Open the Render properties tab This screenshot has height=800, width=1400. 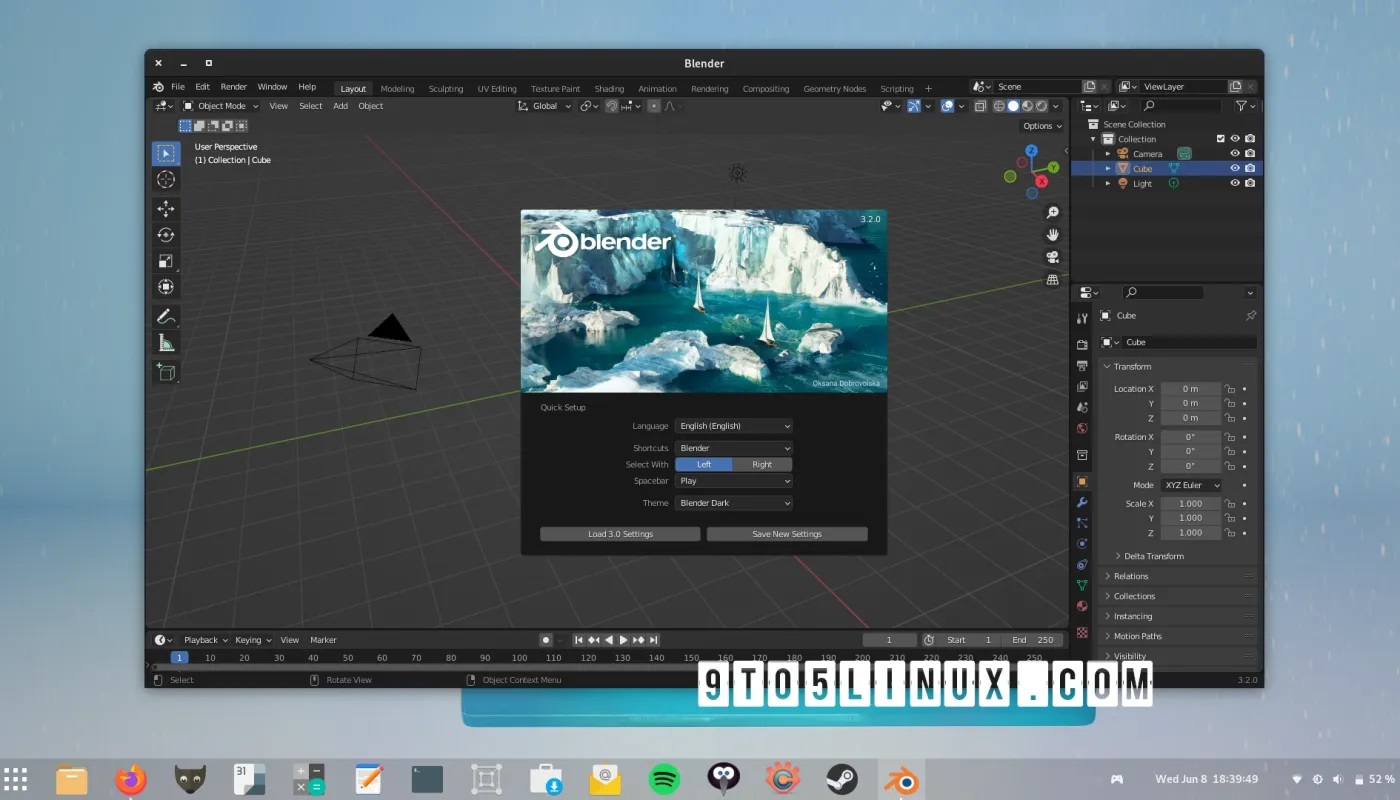coord(1082,344)
